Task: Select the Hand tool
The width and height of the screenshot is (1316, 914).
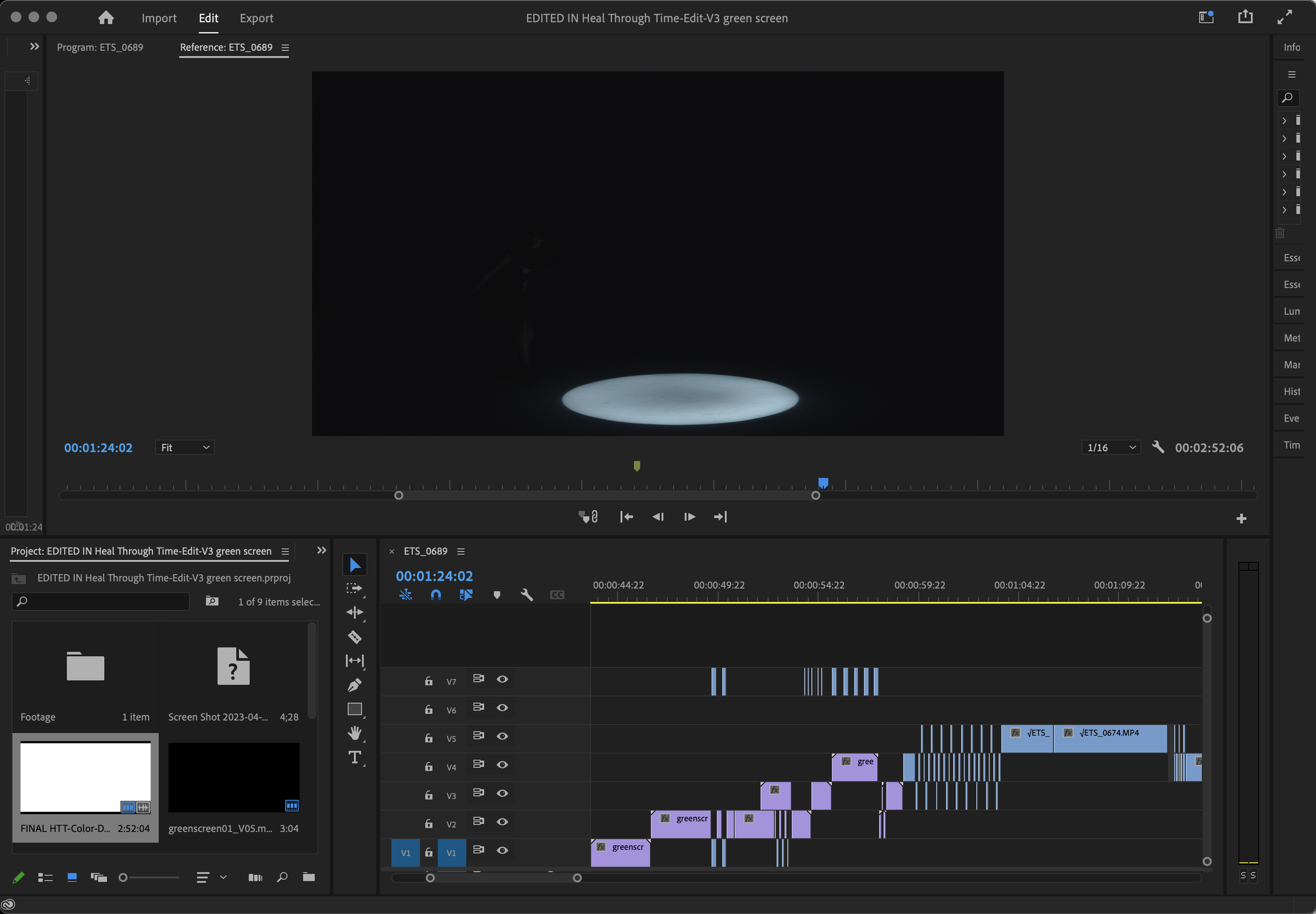Action: click(x=355, y=733)
